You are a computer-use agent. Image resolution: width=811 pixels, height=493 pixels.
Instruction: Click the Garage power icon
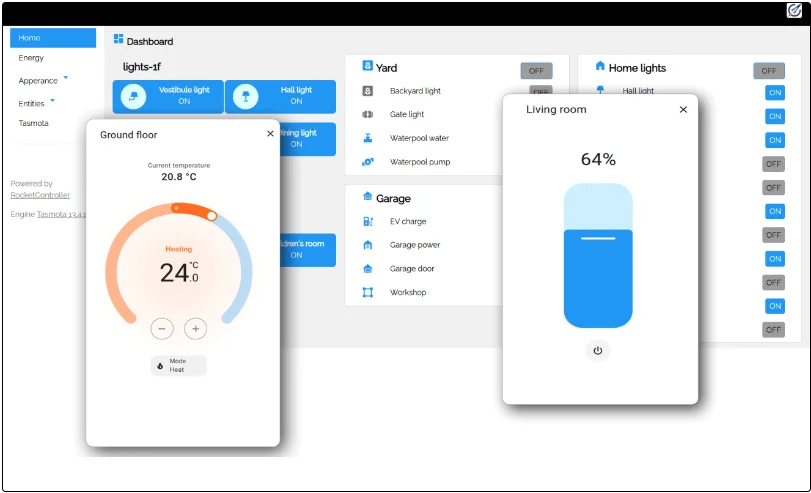pos(367,245)
